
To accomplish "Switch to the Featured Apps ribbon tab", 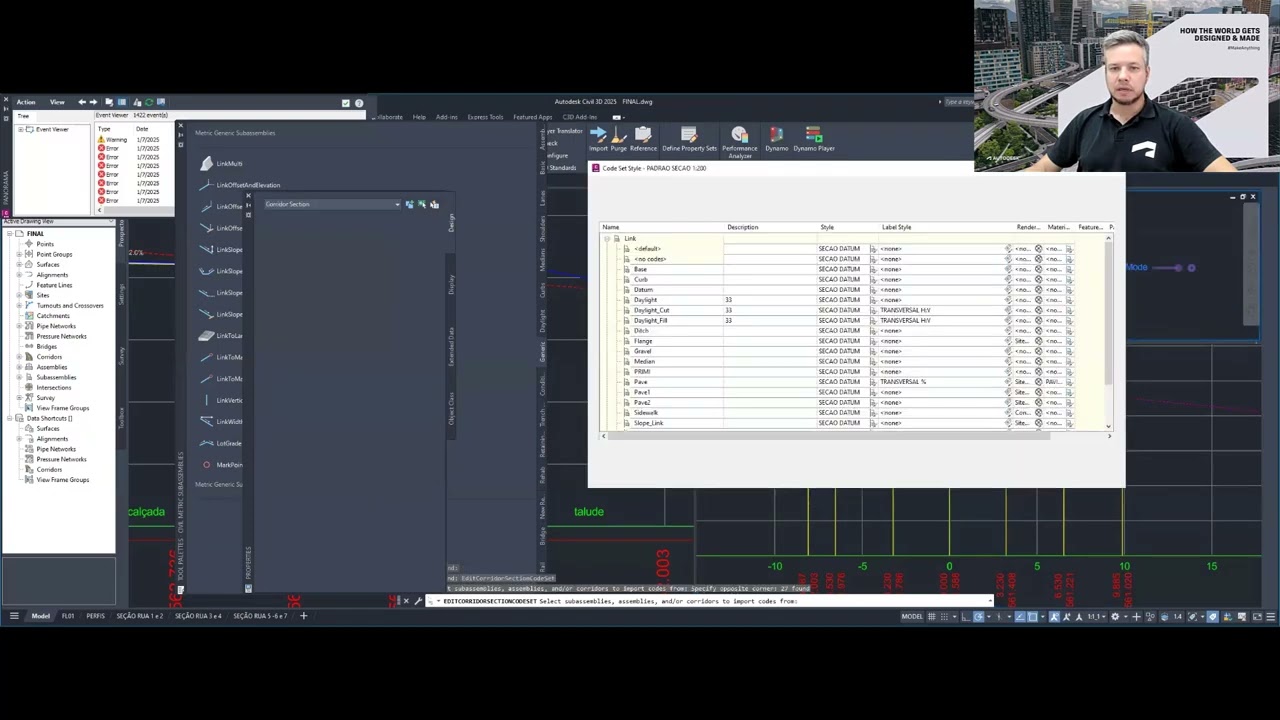I will tap(533, 117).
